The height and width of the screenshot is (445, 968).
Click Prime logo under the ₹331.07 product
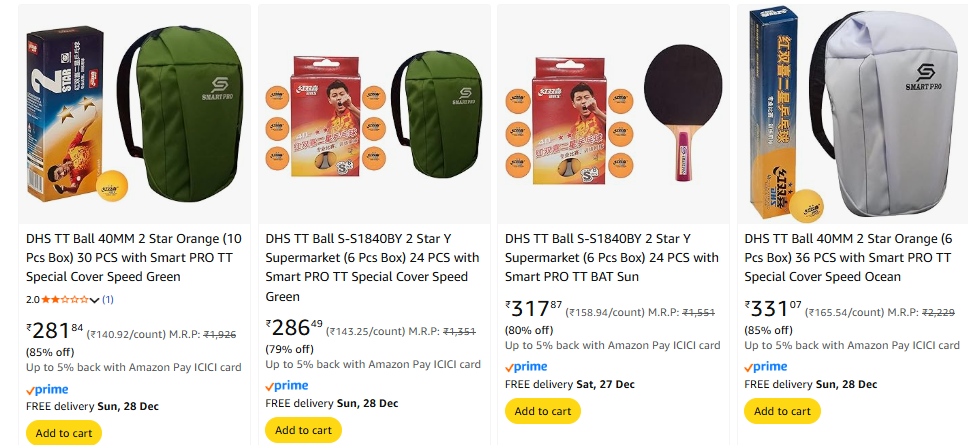[766, 367]
